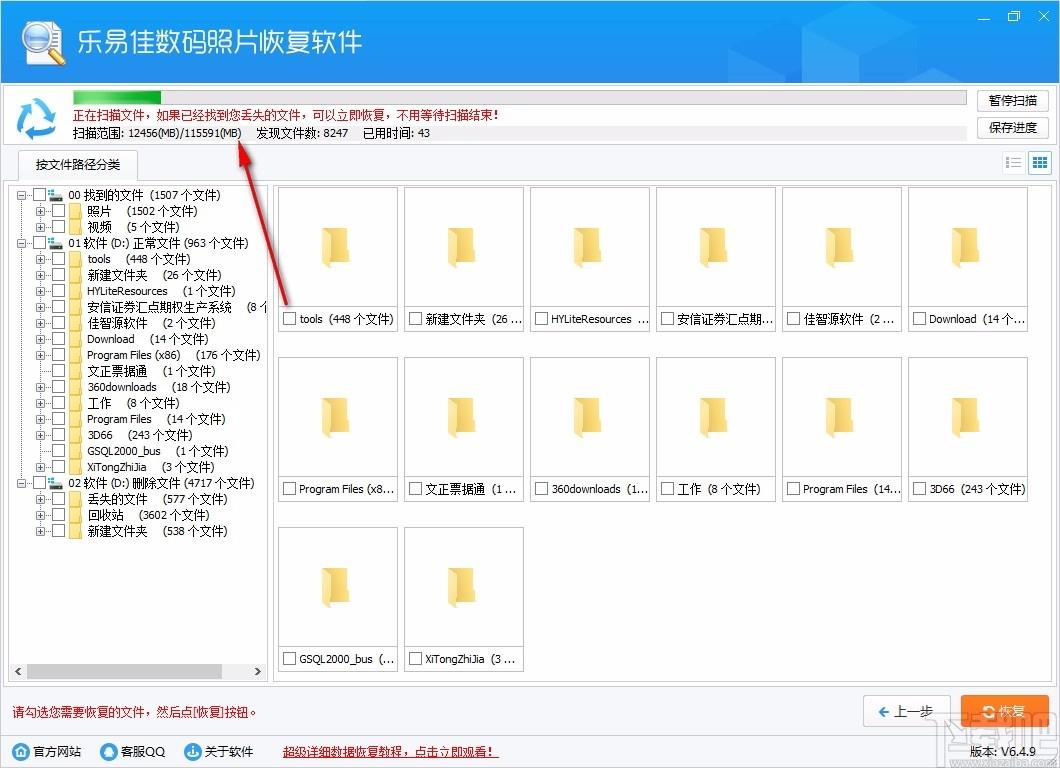Collapse the 00 找到的文件 tree node
The width and height of the screenshot is (1060, 768).
22,195
